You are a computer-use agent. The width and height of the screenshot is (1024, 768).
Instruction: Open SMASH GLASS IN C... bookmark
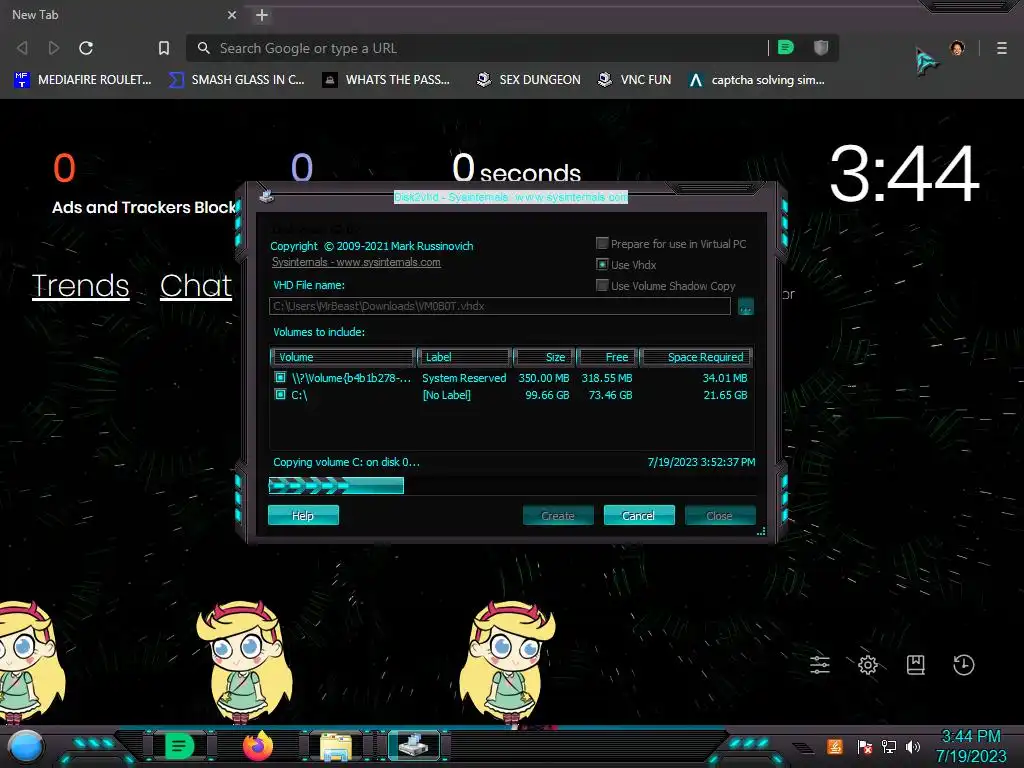click(236, 80)
